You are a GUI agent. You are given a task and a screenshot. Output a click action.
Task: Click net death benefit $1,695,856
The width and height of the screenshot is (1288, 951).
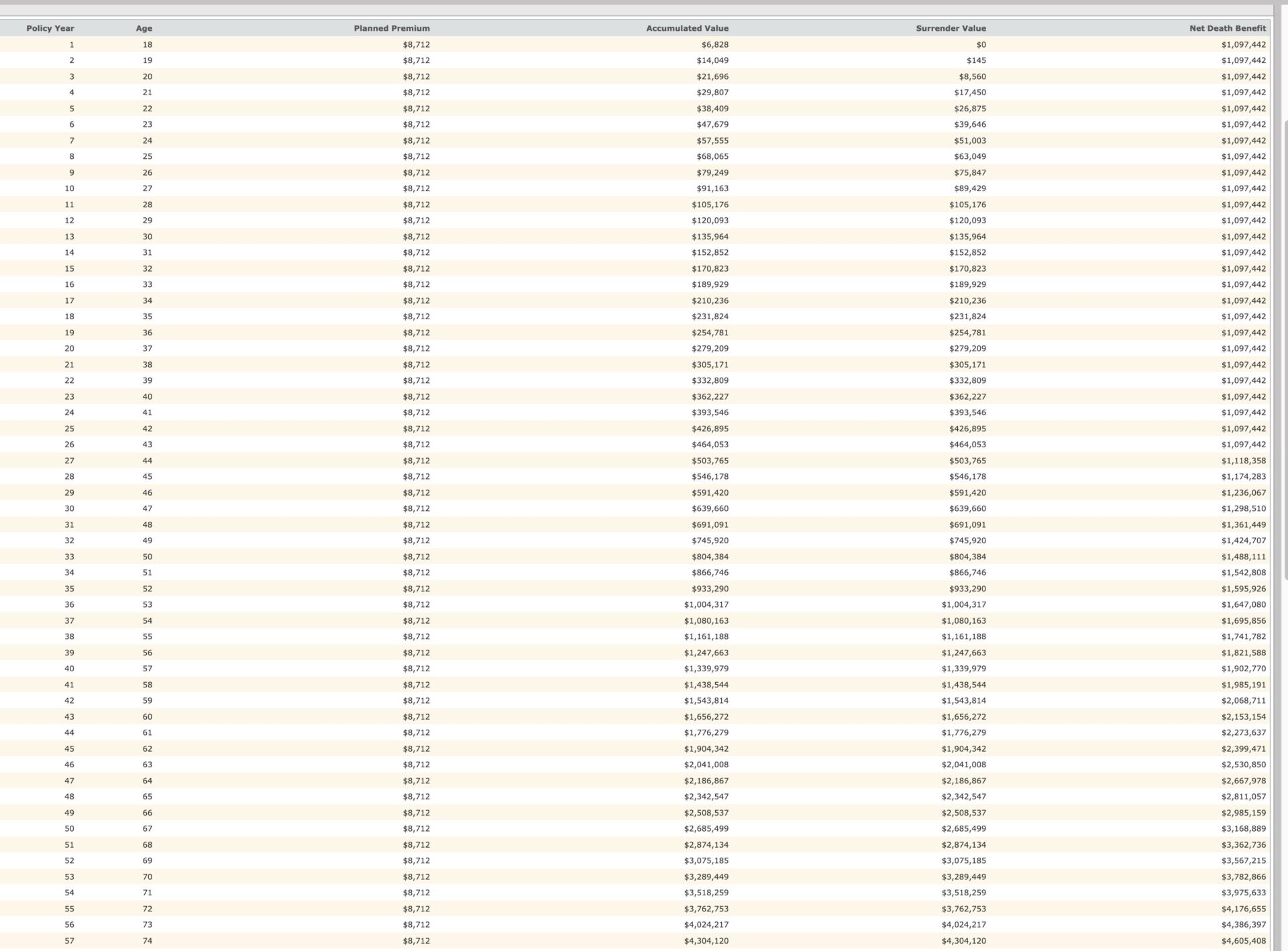(x=1244, y=620)
